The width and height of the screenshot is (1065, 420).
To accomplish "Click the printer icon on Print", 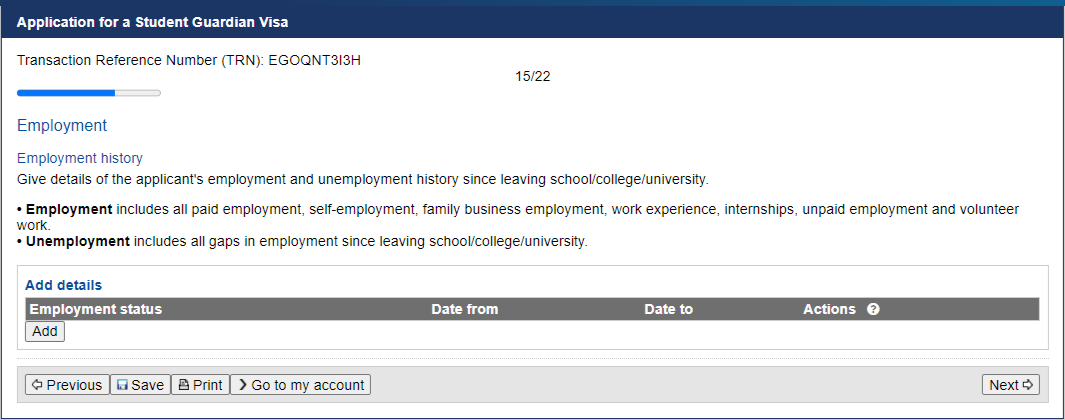I will point(183,385).
